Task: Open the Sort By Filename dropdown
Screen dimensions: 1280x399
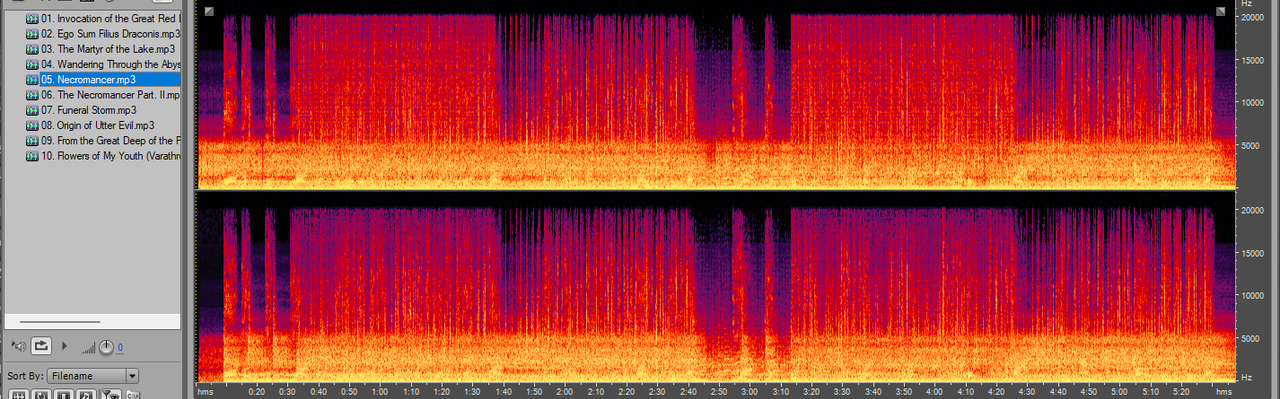Action: coord(93,375)
